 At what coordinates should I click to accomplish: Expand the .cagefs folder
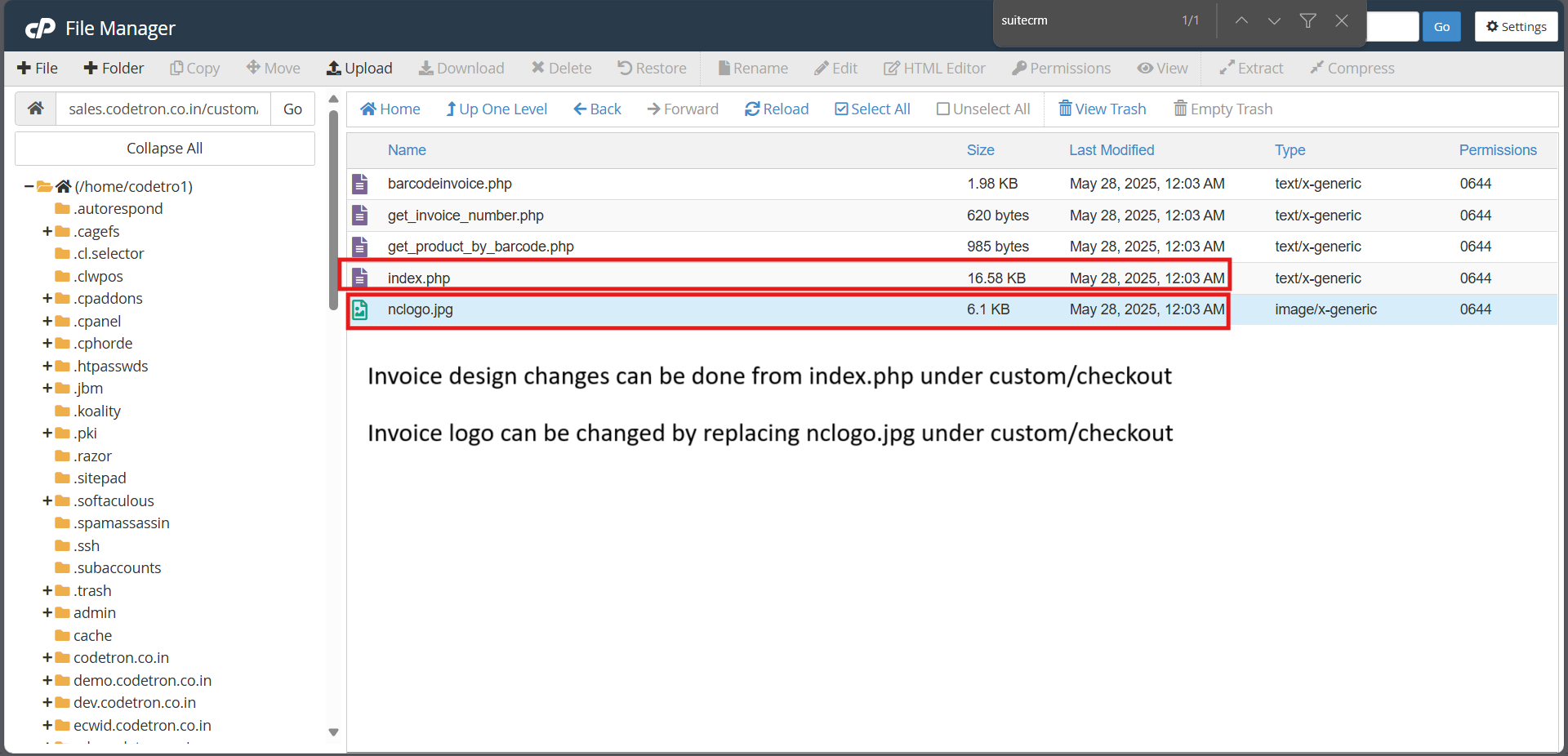[47, 232]
